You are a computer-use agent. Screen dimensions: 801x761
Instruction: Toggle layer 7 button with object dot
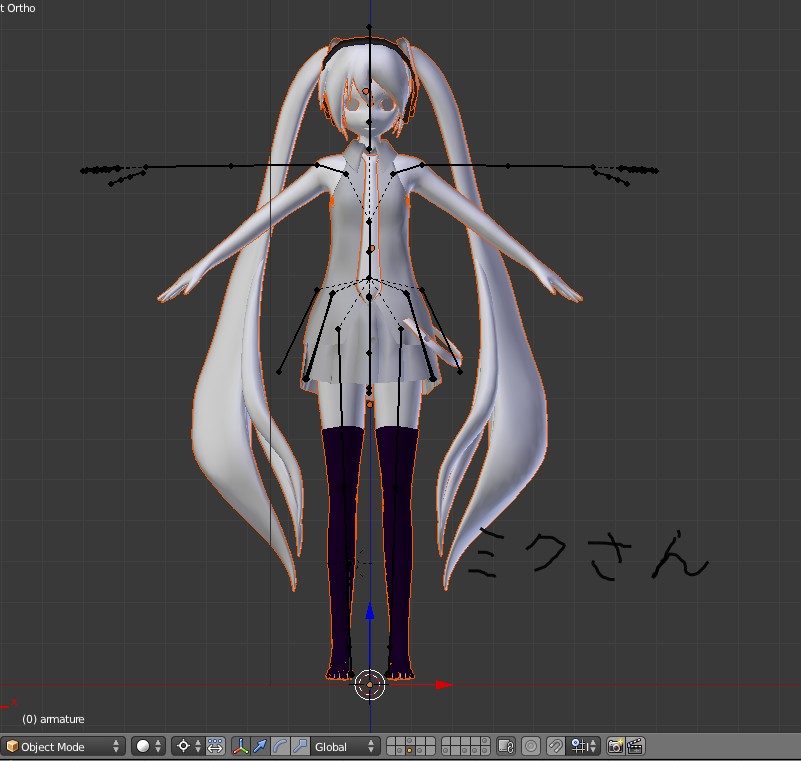click(x=400, y=750)
